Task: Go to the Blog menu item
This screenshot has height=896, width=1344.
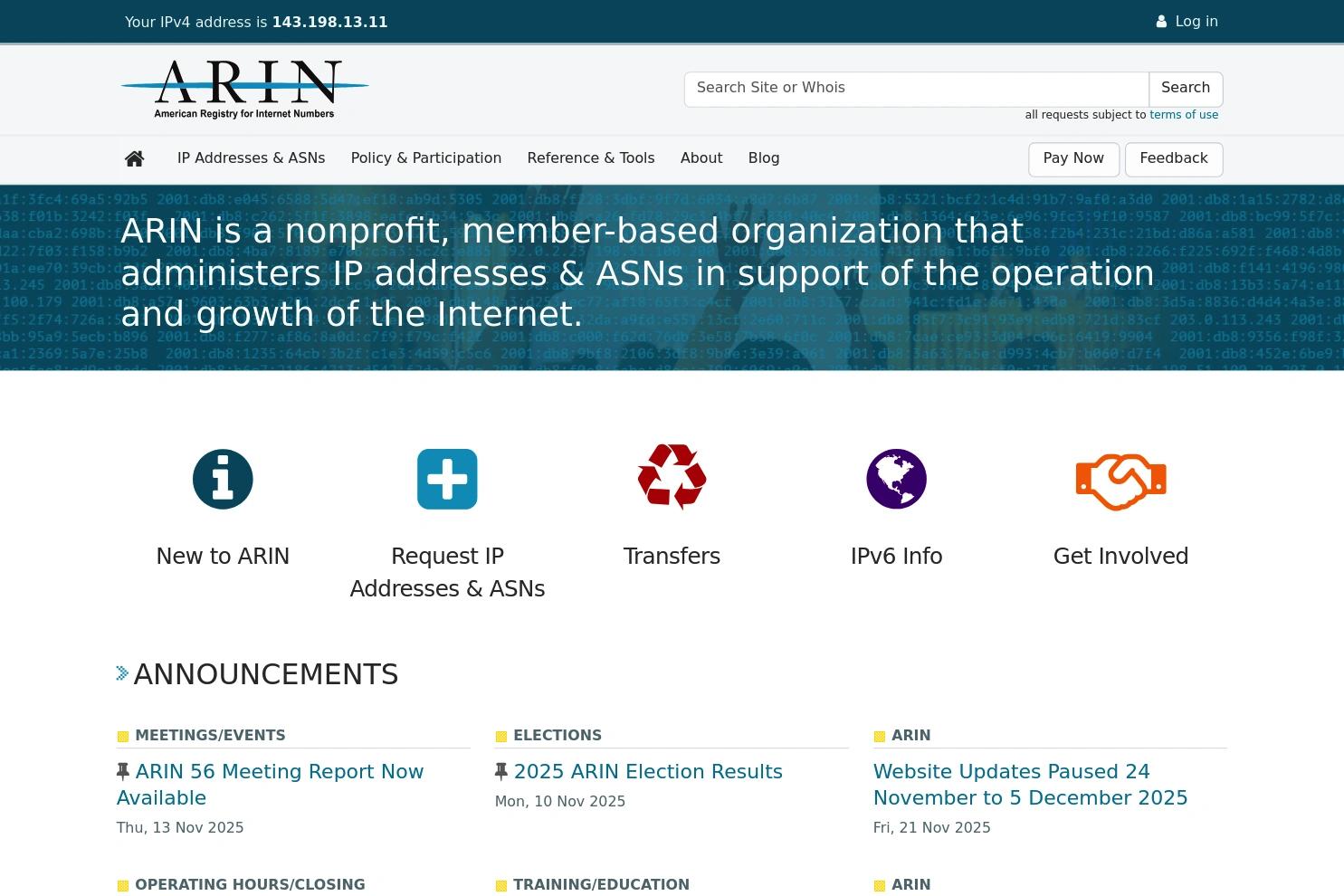Action: click(x=764, y=158)
